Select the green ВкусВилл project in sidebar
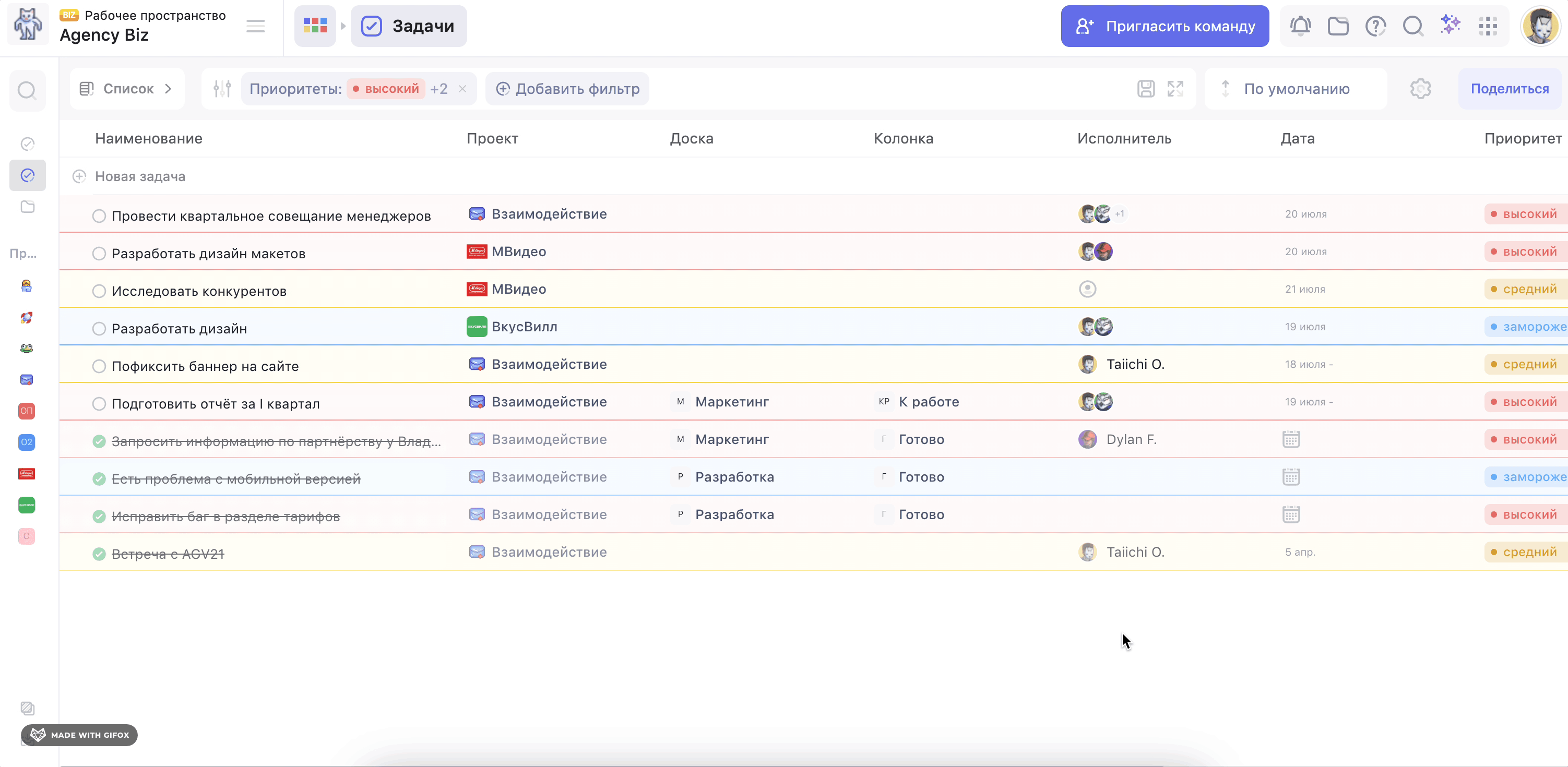Image resolution: width=1568 pixels, height=767 pixels. pyautogui.click(x=27, y=505)
